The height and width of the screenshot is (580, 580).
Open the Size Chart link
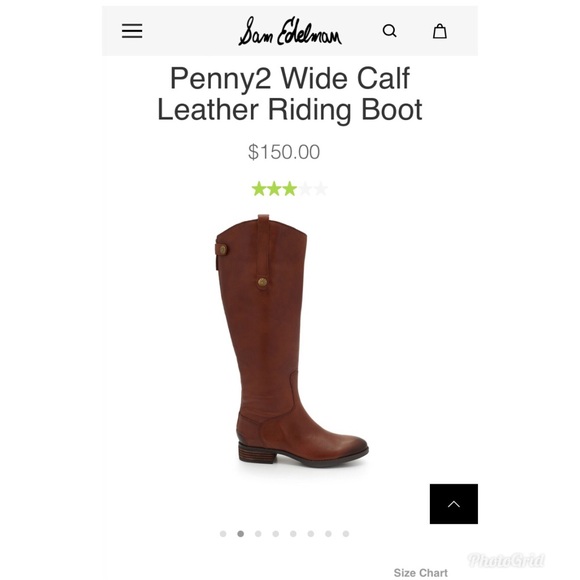click(421, 573)
